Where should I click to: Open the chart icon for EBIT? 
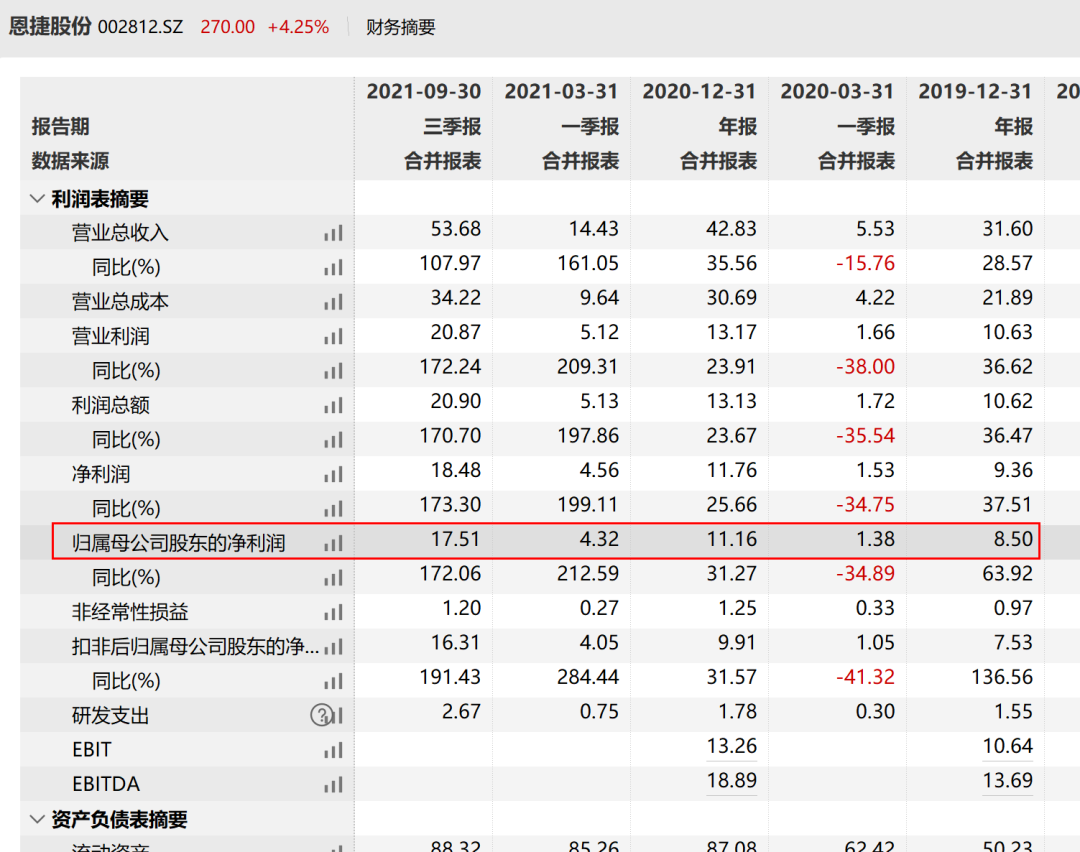coord(333,750)
